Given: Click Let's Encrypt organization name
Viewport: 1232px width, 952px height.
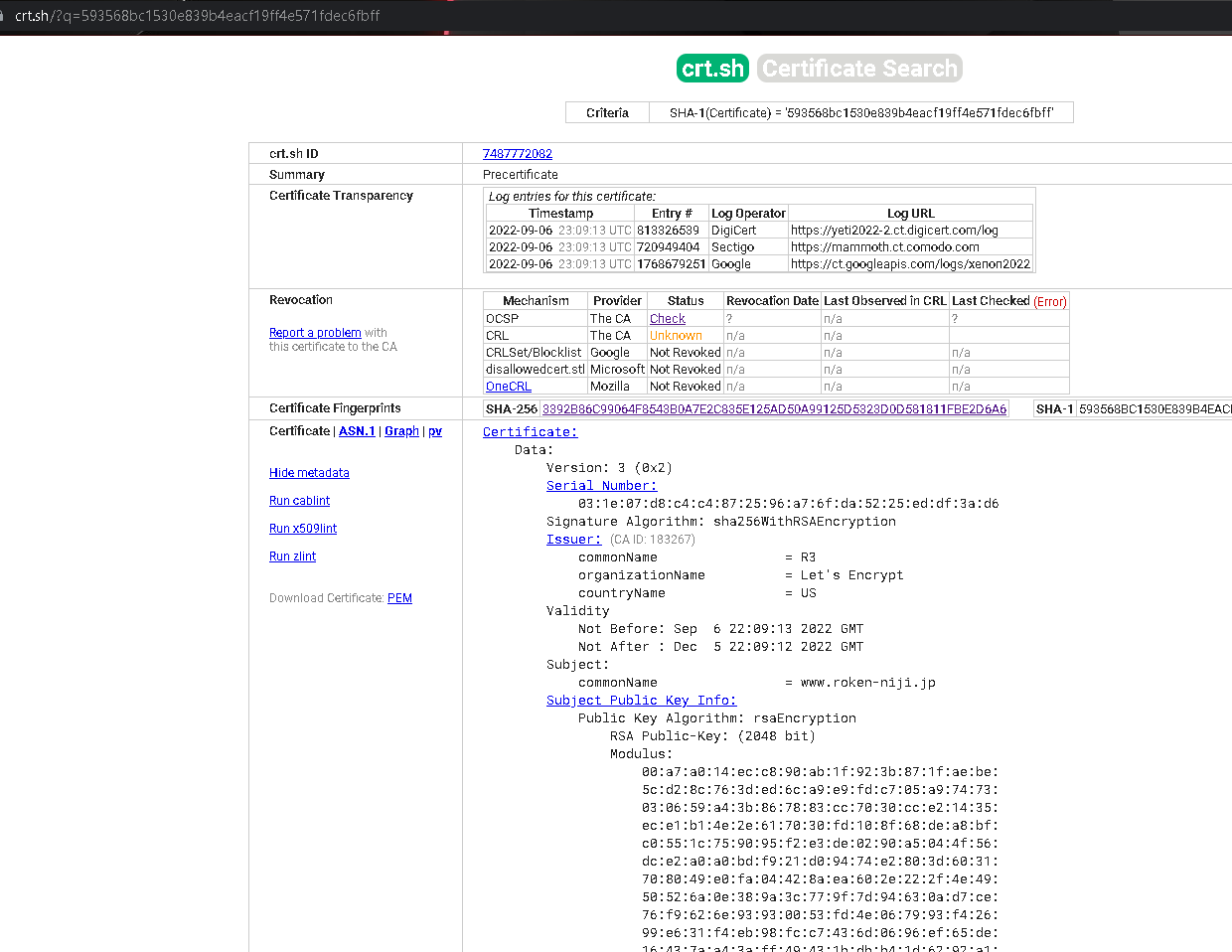Looking at the screenshot, I should (x=852, y=575).
